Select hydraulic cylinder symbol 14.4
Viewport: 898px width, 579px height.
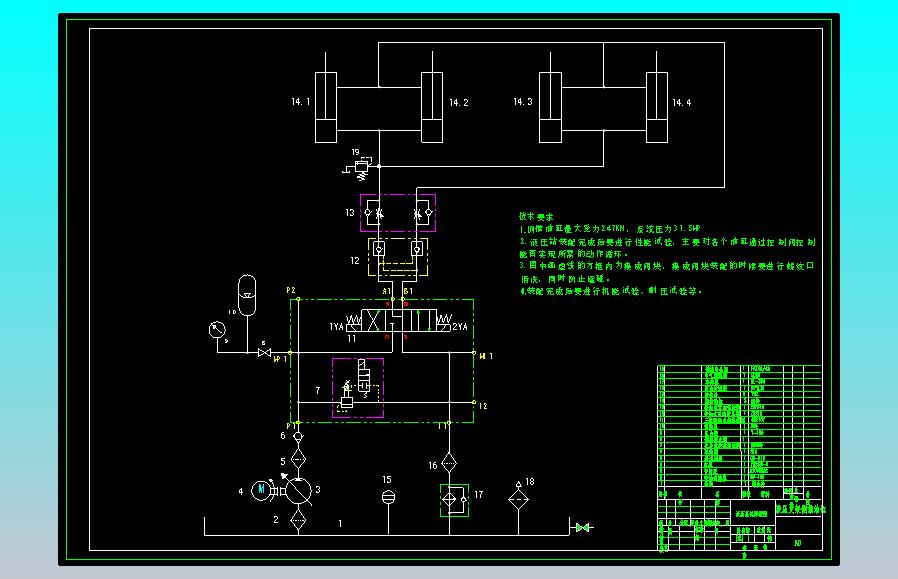657,107
